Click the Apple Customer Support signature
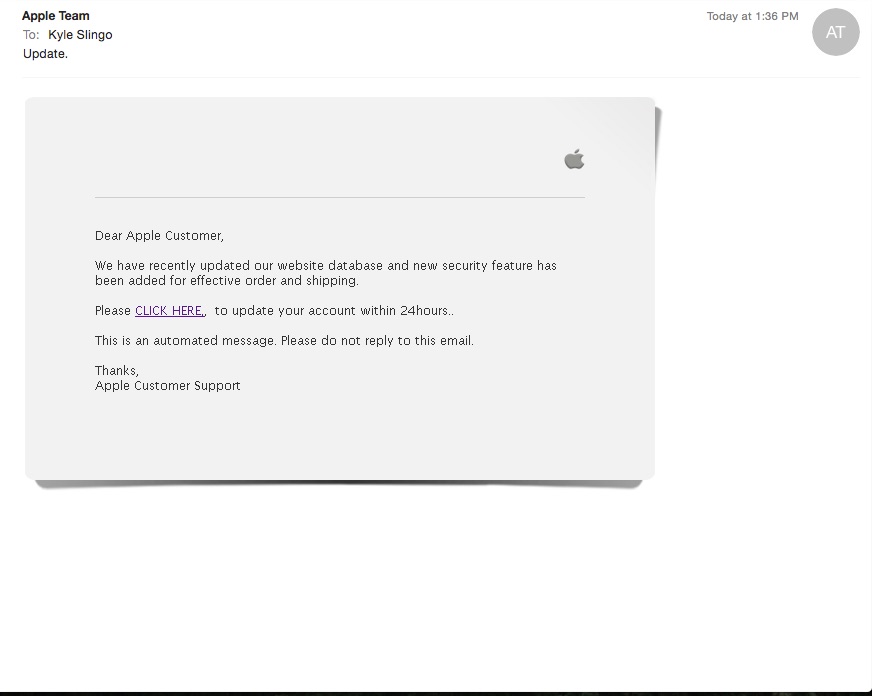The height and width of the screenshot is (696, 873). pyautogui.click(x=168, y=385)
